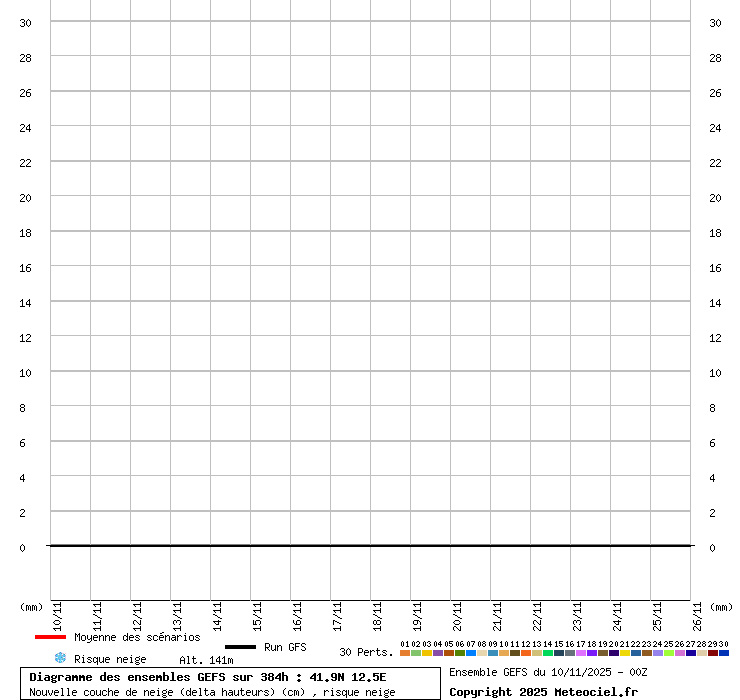
Task: Click the 18/11 date label on x-axis
Action: pyautogui.click(x=377, y=613)
